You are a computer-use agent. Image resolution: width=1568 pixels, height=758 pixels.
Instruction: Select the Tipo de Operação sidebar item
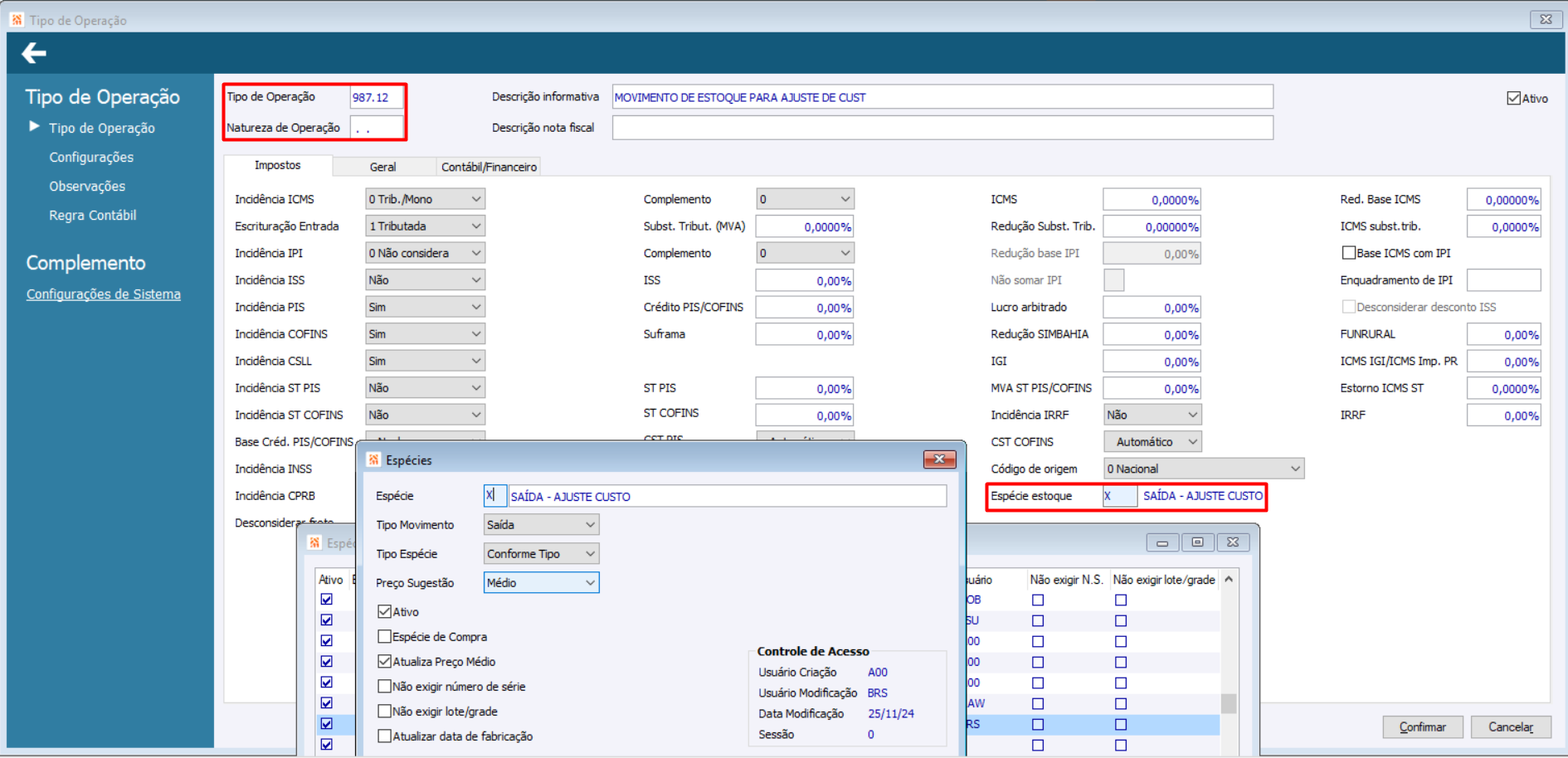(102, 129)
